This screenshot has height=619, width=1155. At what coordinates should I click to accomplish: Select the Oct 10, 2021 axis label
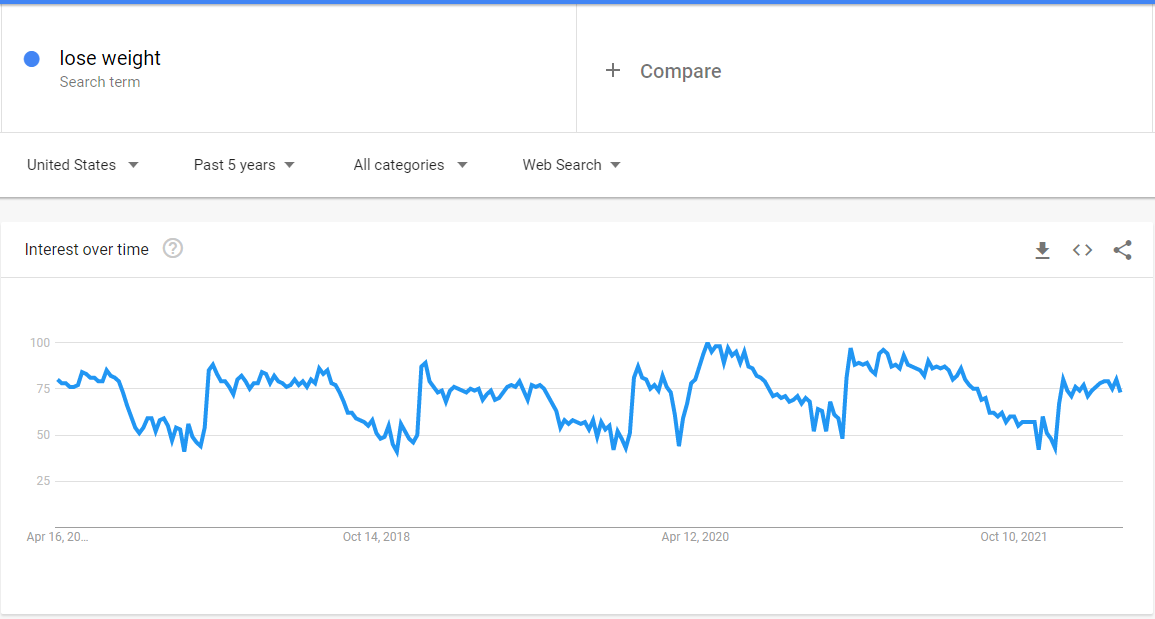point(1013,537)
